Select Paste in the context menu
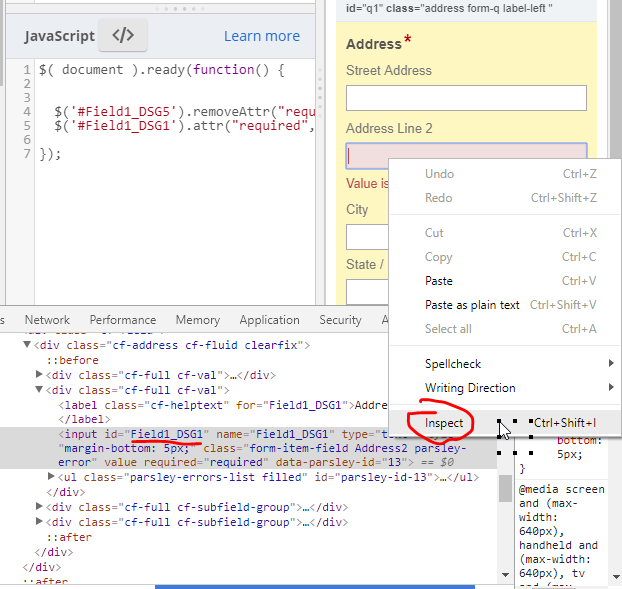 point(438,281)
